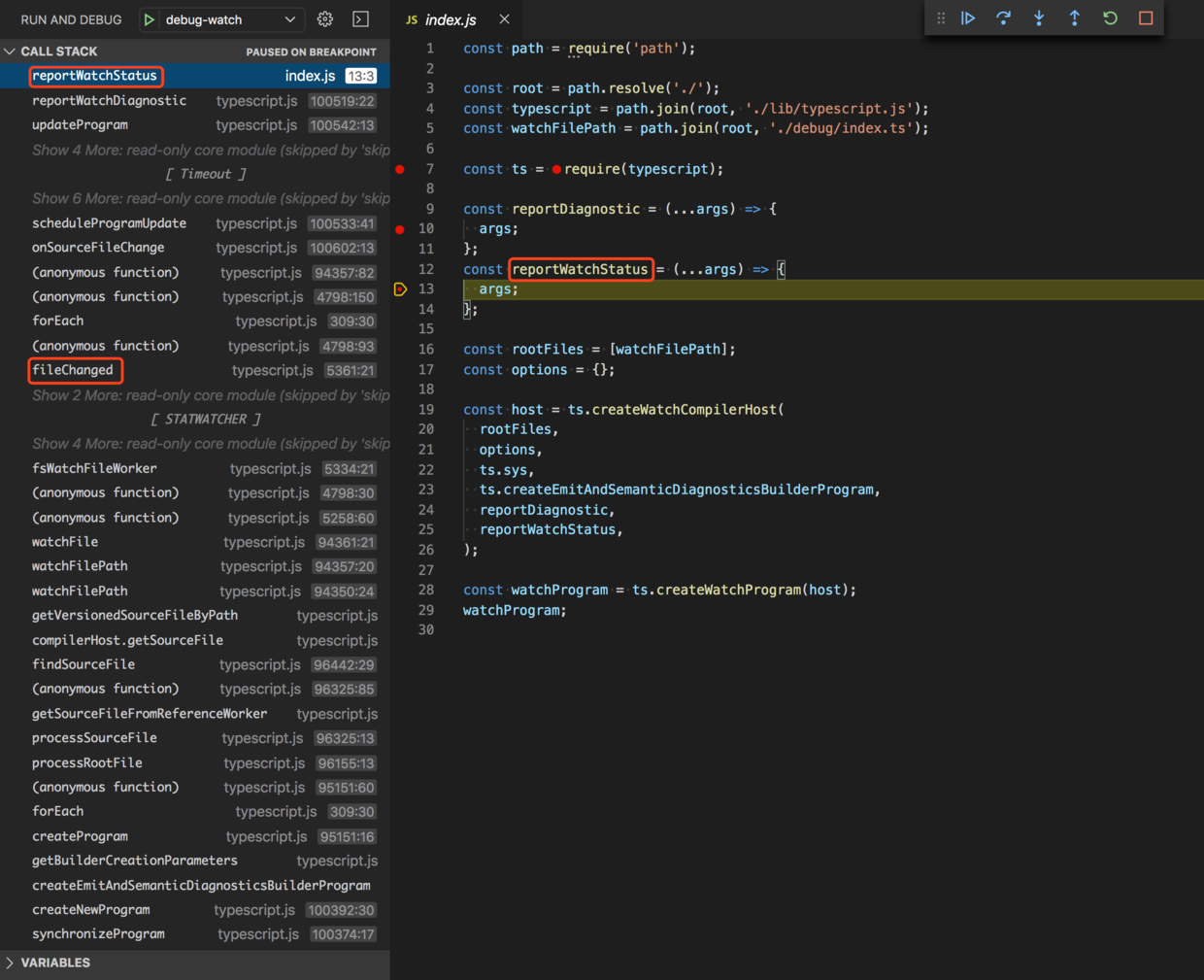The width and height of the screenshot is (1204, 980).
Task: Continue execution in the debug toolbar
Action: click(968, 18)
